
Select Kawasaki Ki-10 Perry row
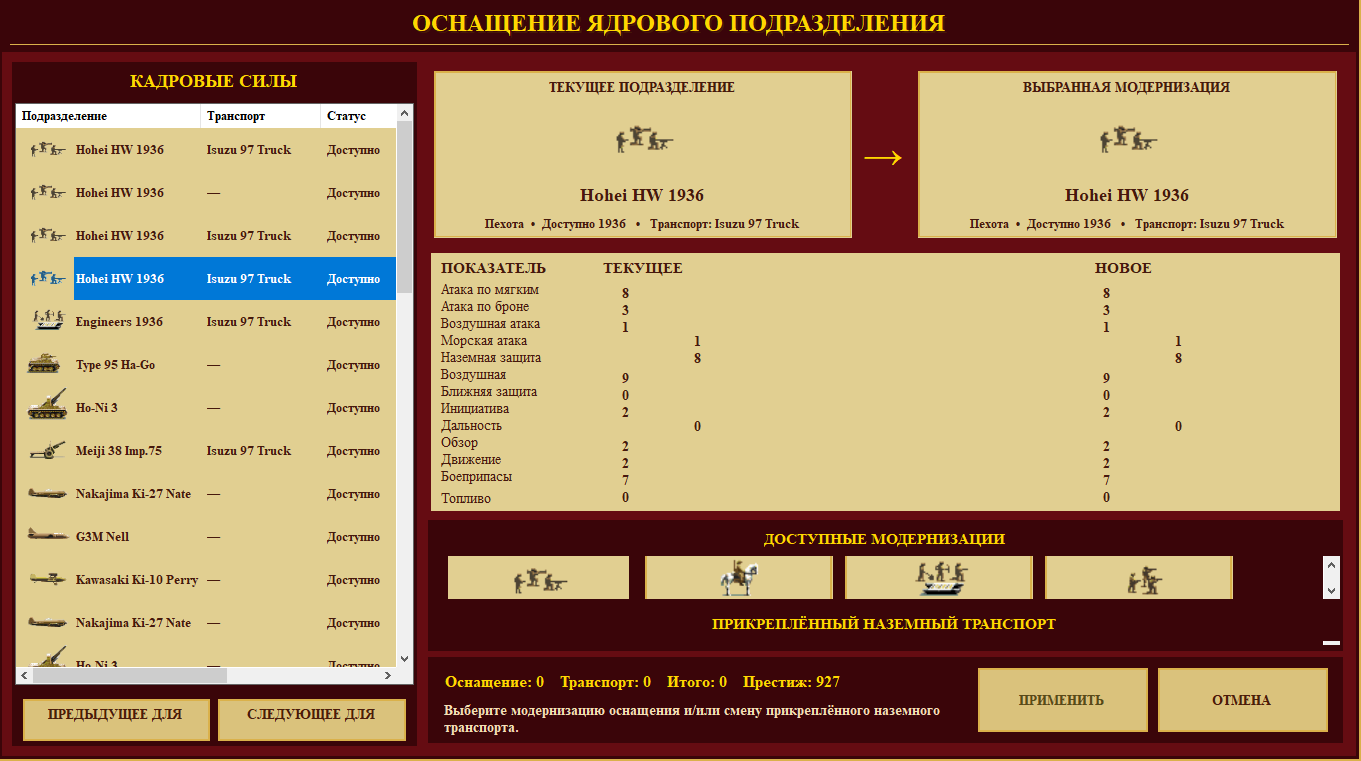(x=207, y=579)
